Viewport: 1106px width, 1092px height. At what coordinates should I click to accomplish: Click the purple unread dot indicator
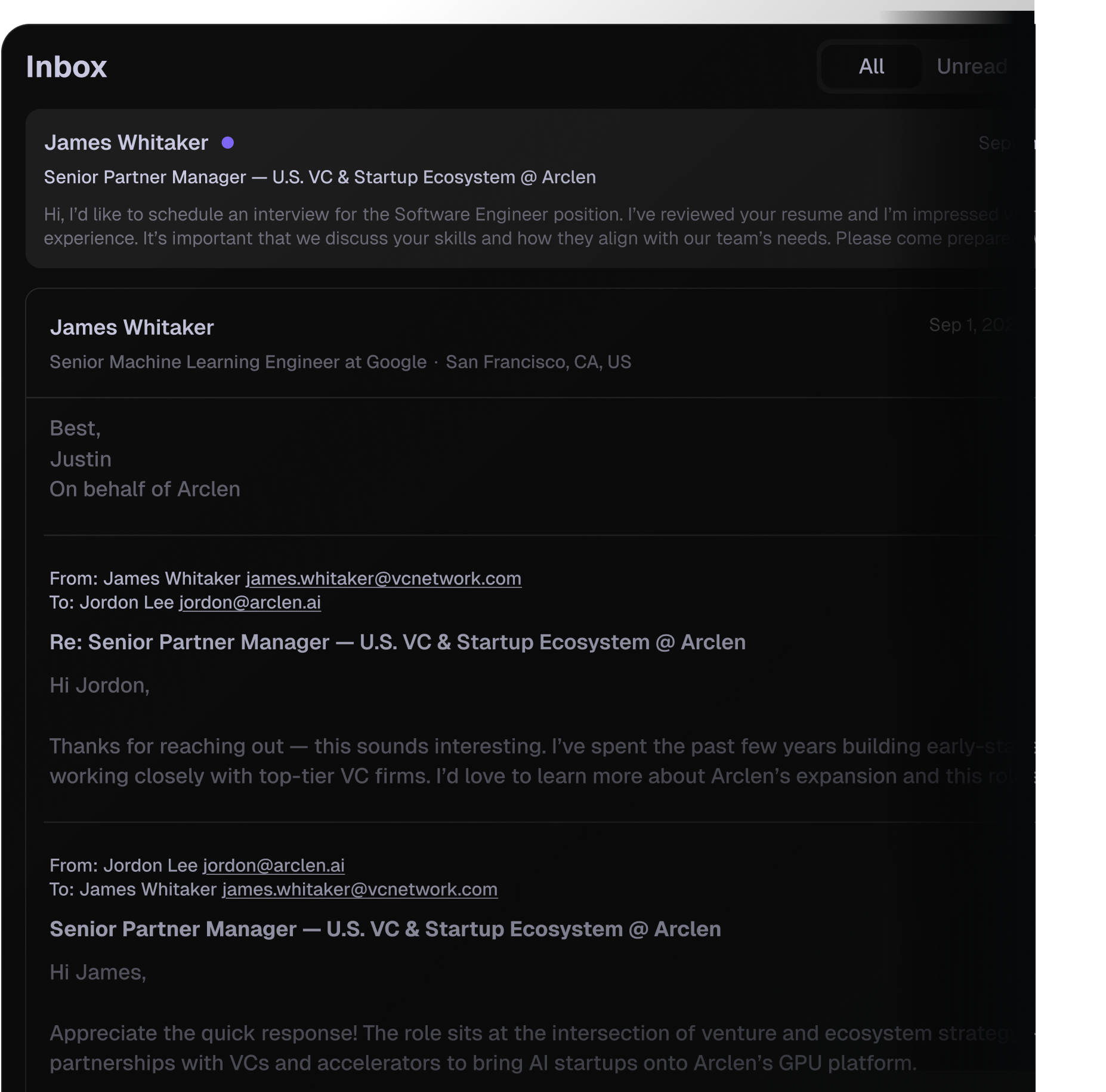[227, 143]
